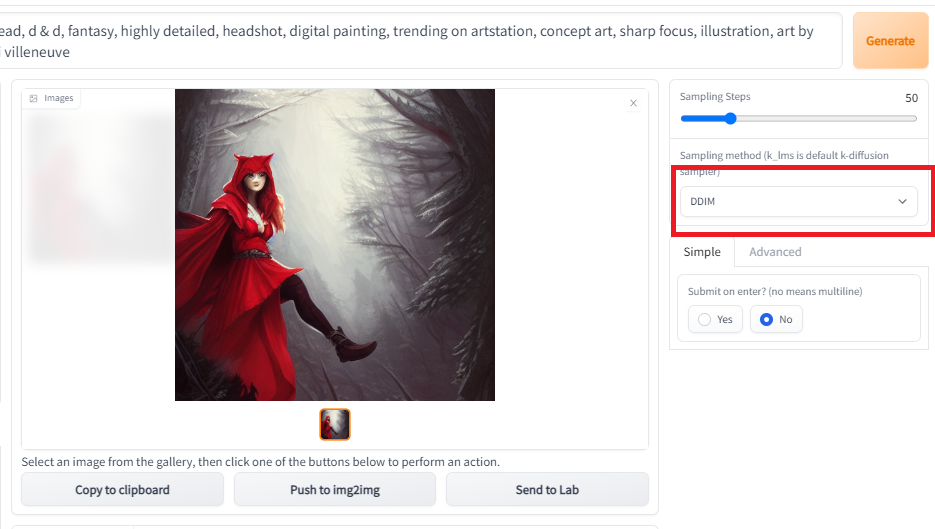The width and height of the screenshot is (935, 529).
Task: Select the No radio for submit on enter
Action: tap(767, 319)
